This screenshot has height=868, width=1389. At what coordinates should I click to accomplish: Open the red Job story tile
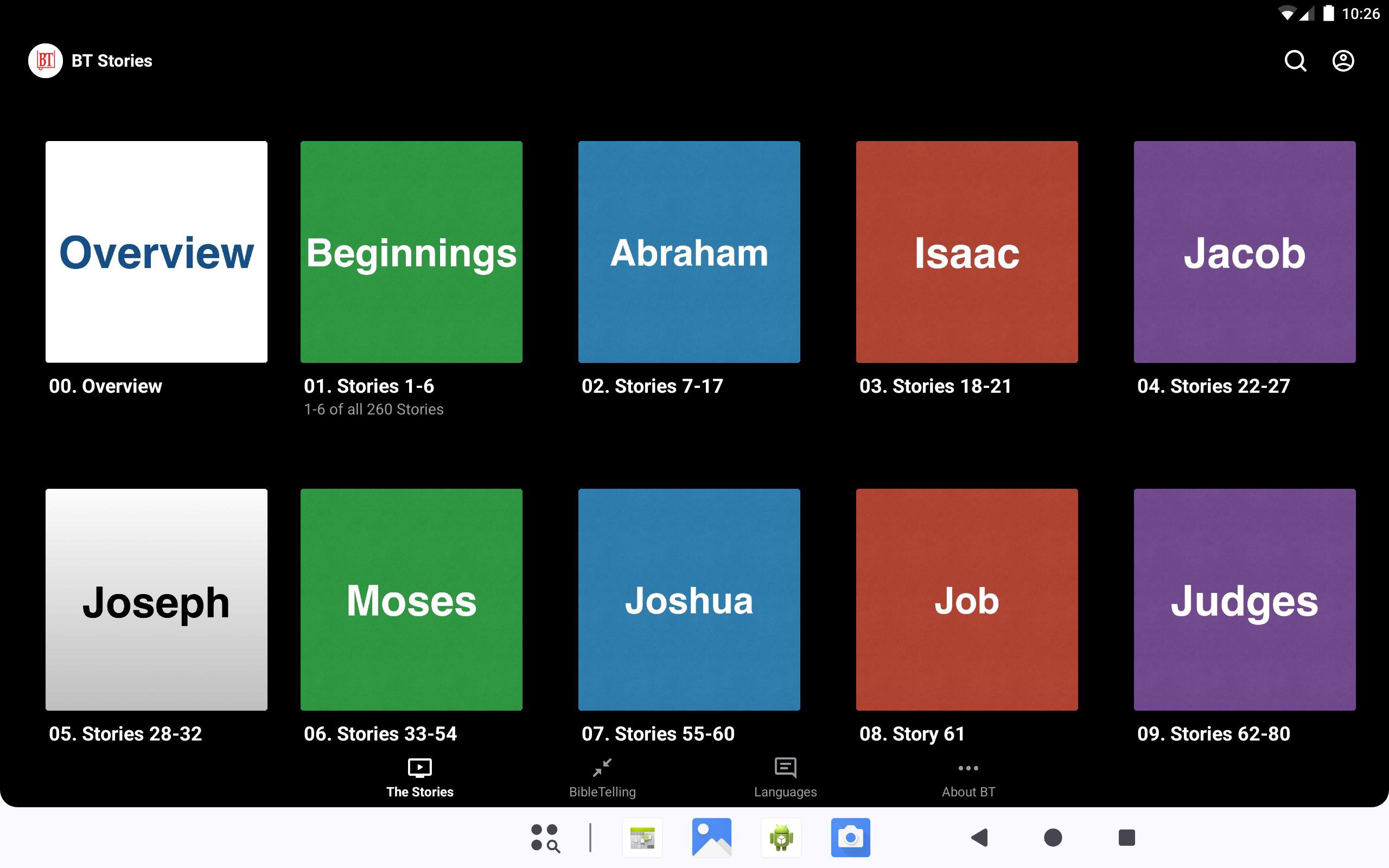pos(966,599)
